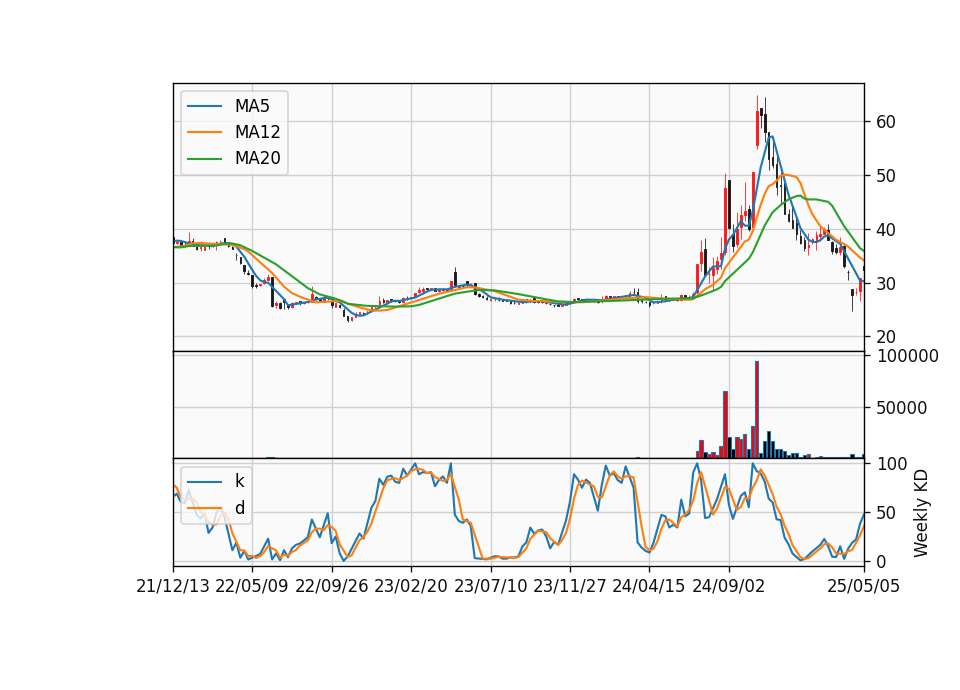Screen dimensions: 960x690
Task: Click the 60 price axis tick label
Action: click(x=886, y=122)
